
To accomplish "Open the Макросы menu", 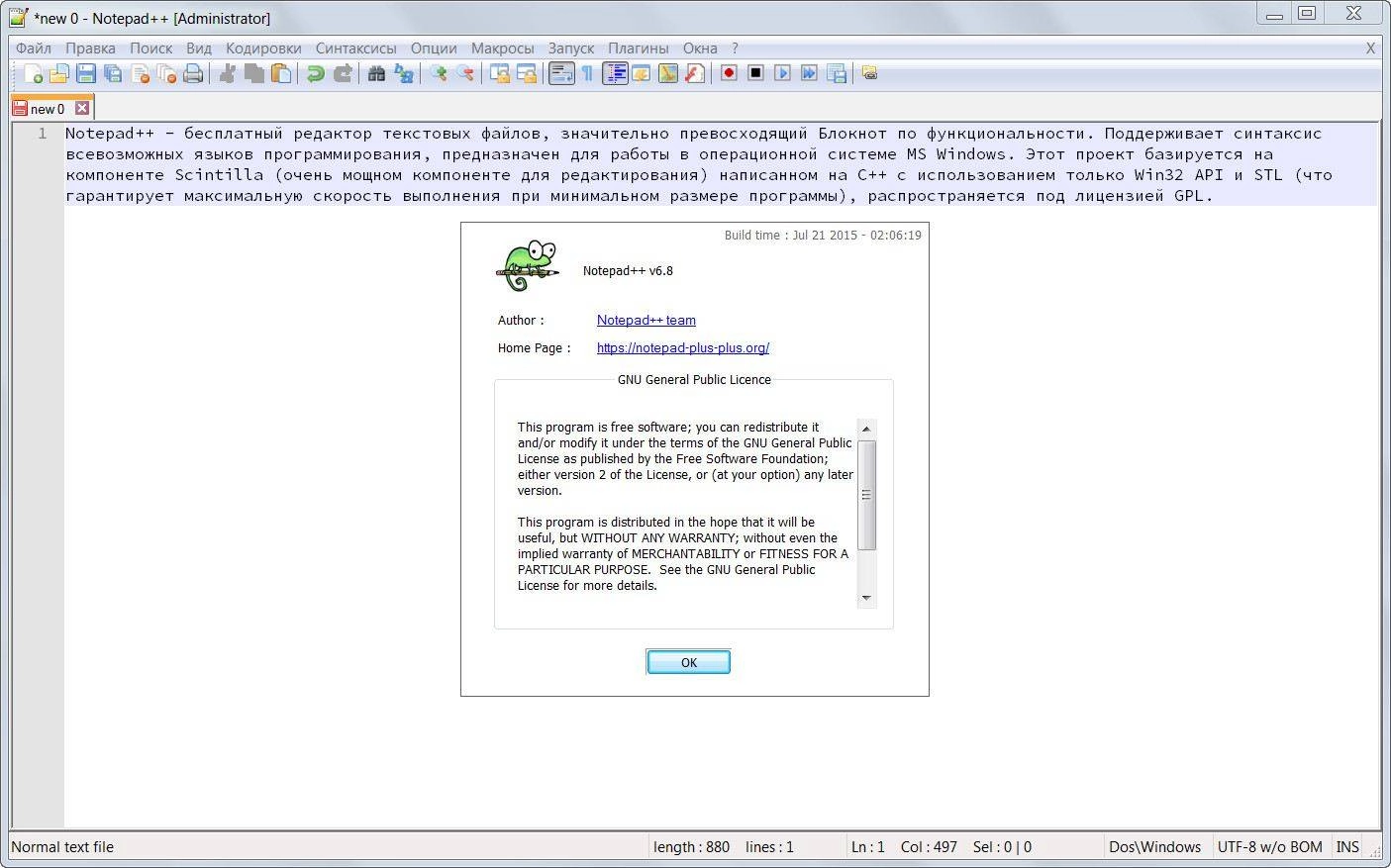I will pos(502,48).
